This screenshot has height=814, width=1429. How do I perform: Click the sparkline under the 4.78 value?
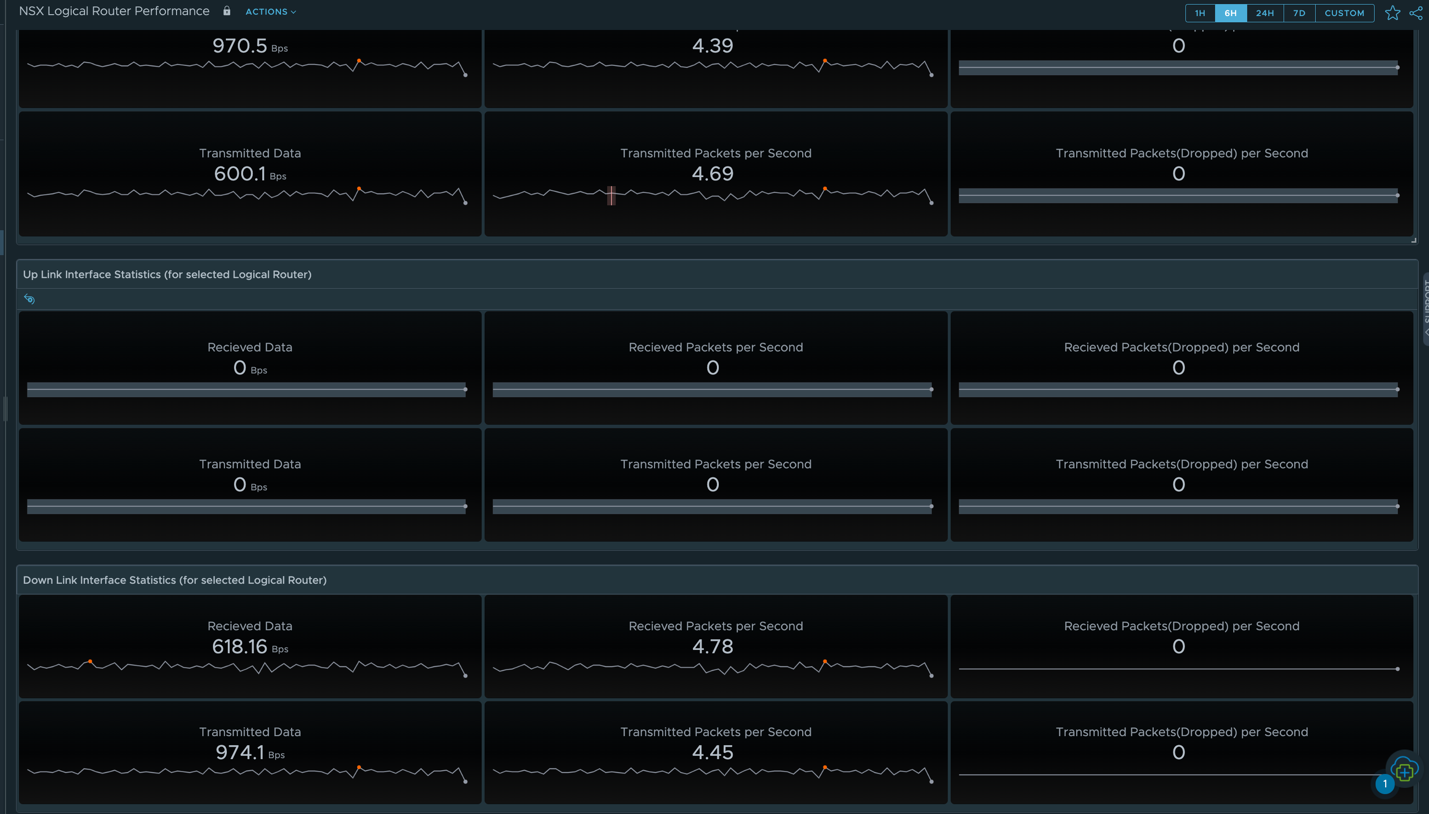click(713, 668)
